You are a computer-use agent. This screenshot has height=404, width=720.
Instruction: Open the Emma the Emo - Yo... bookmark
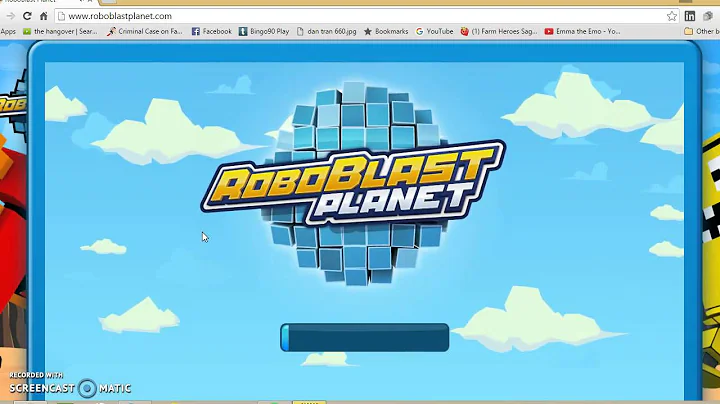[582, 31]
